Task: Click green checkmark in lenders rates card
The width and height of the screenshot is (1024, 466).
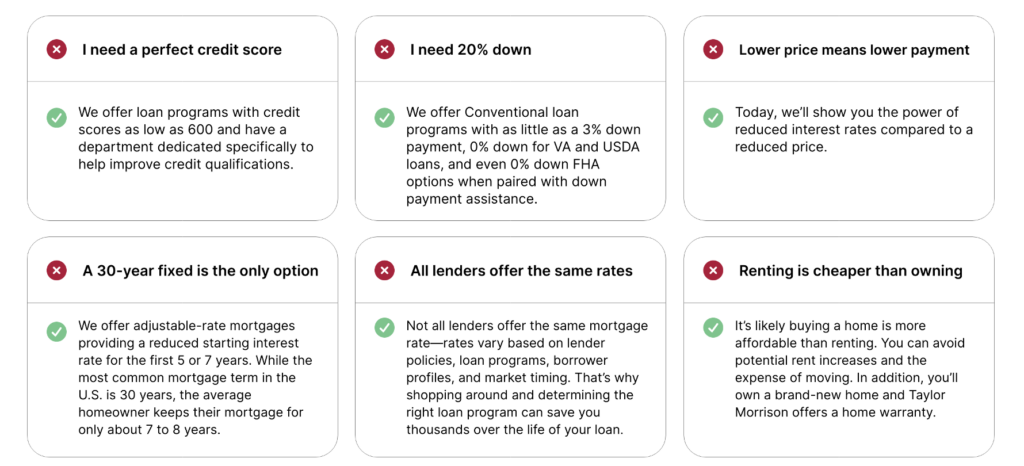Action: [385, 327]
